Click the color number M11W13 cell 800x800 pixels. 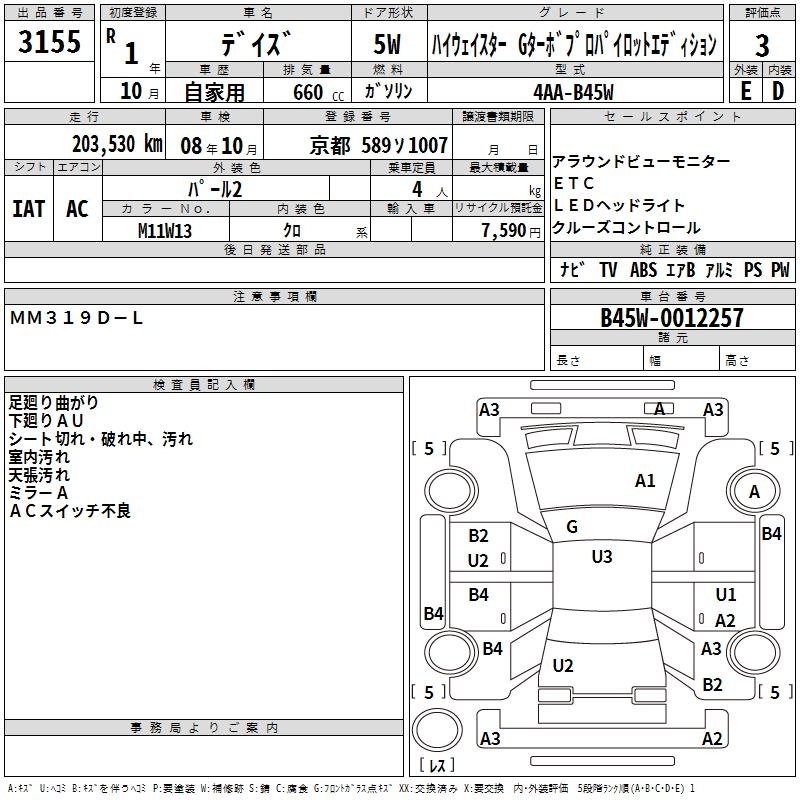point(165,231)
